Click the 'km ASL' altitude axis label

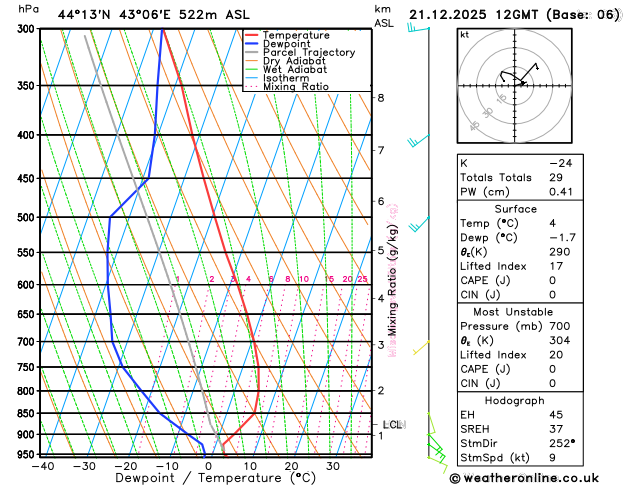click(x=384, y=16)
